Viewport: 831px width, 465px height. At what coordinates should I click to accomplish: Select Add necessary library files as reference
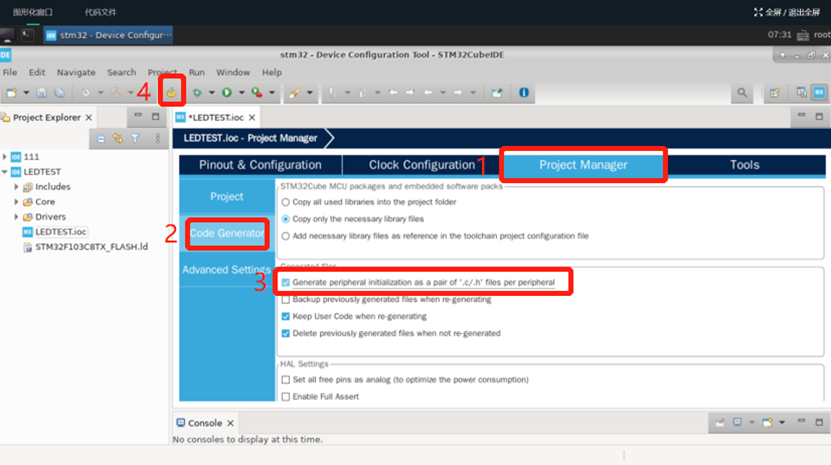[x=286, y=236]
